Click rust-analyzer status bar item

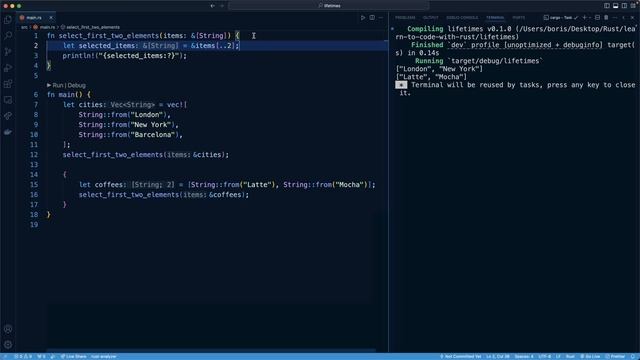[x=104, y=356]
